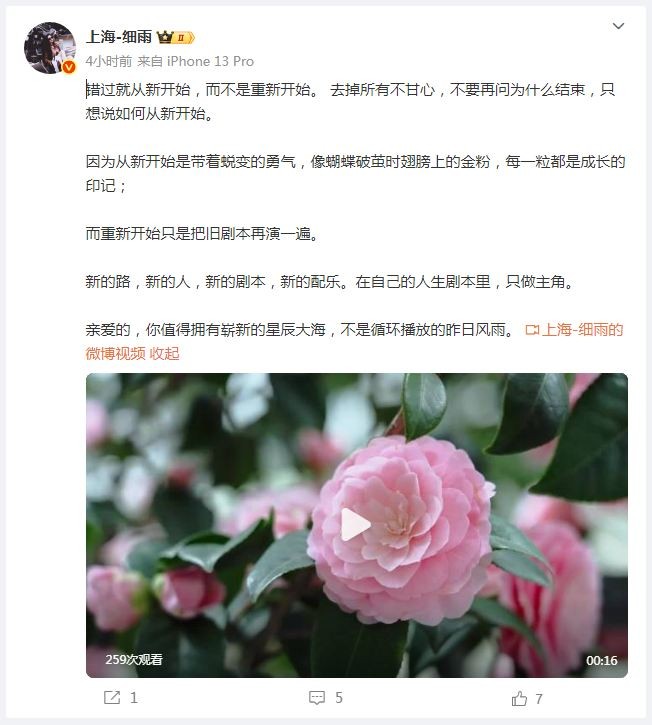
Task: Play the camellia flower video
Action: 356,524
